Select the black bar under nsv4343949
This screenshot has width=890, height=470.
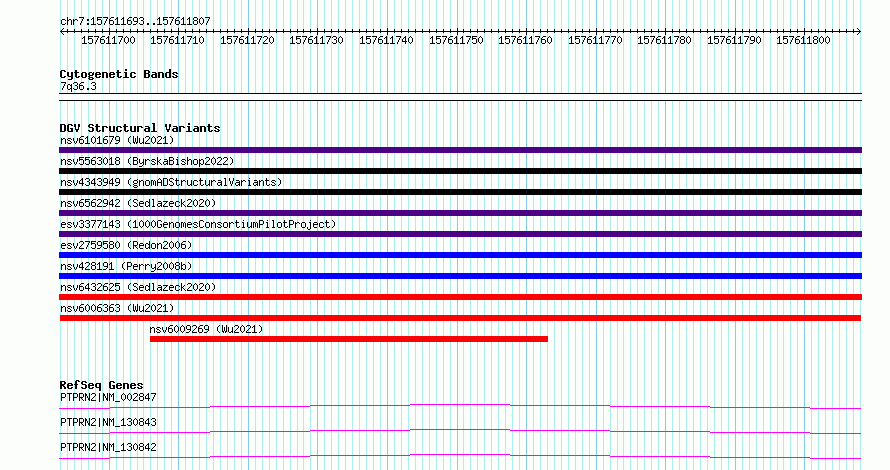[460, 192]
